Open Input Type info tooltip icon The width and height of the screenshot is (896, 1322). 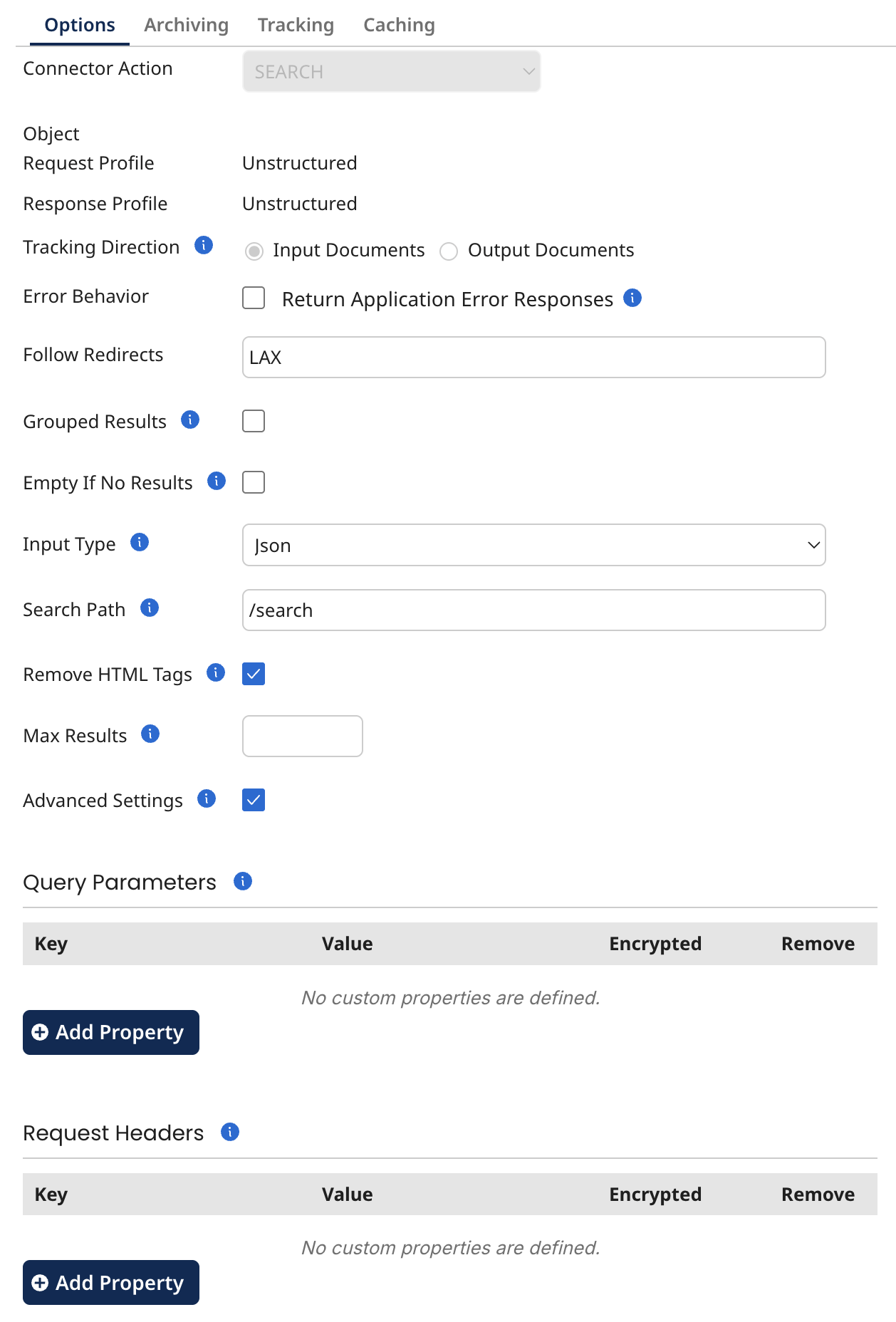[x=140, y=543]
